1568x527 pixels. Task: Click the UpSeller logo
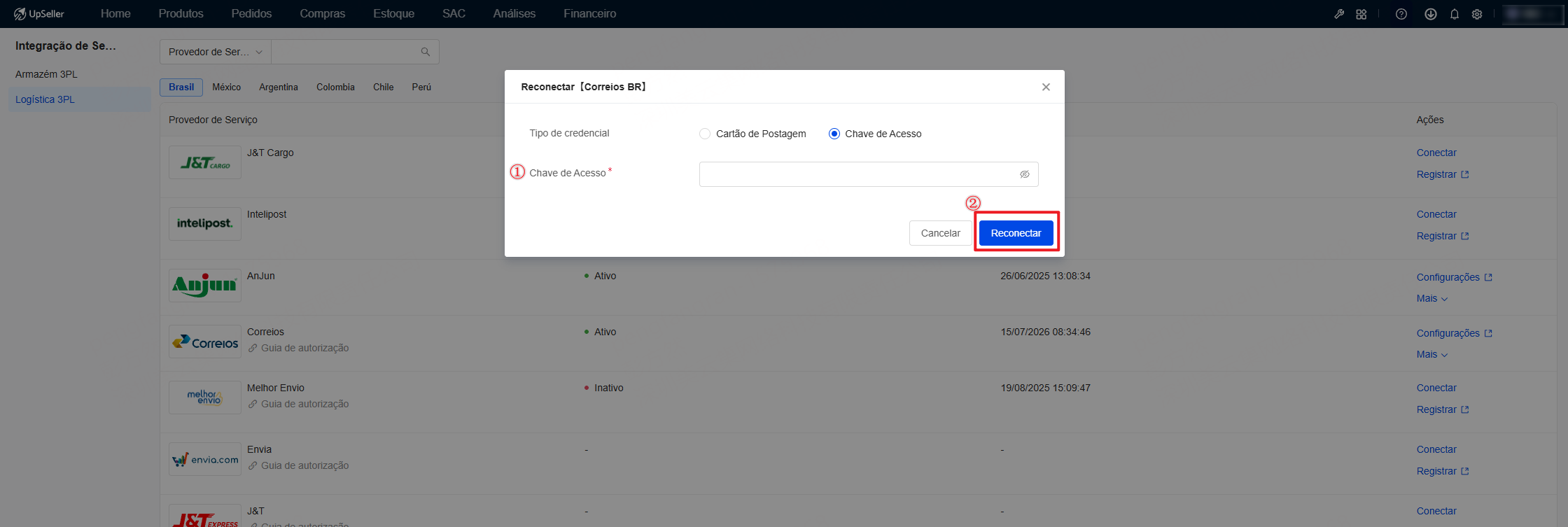(39, 14)
